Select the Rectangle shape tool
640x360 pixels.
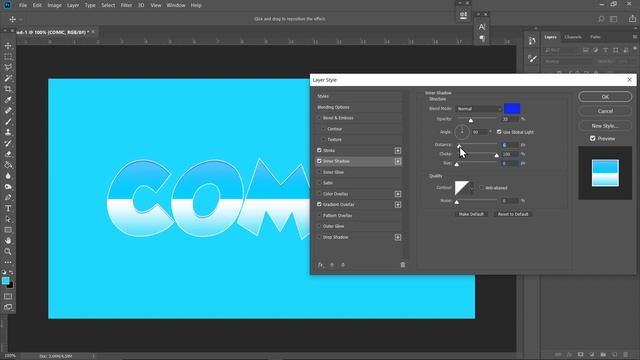[x=8, y=230]
